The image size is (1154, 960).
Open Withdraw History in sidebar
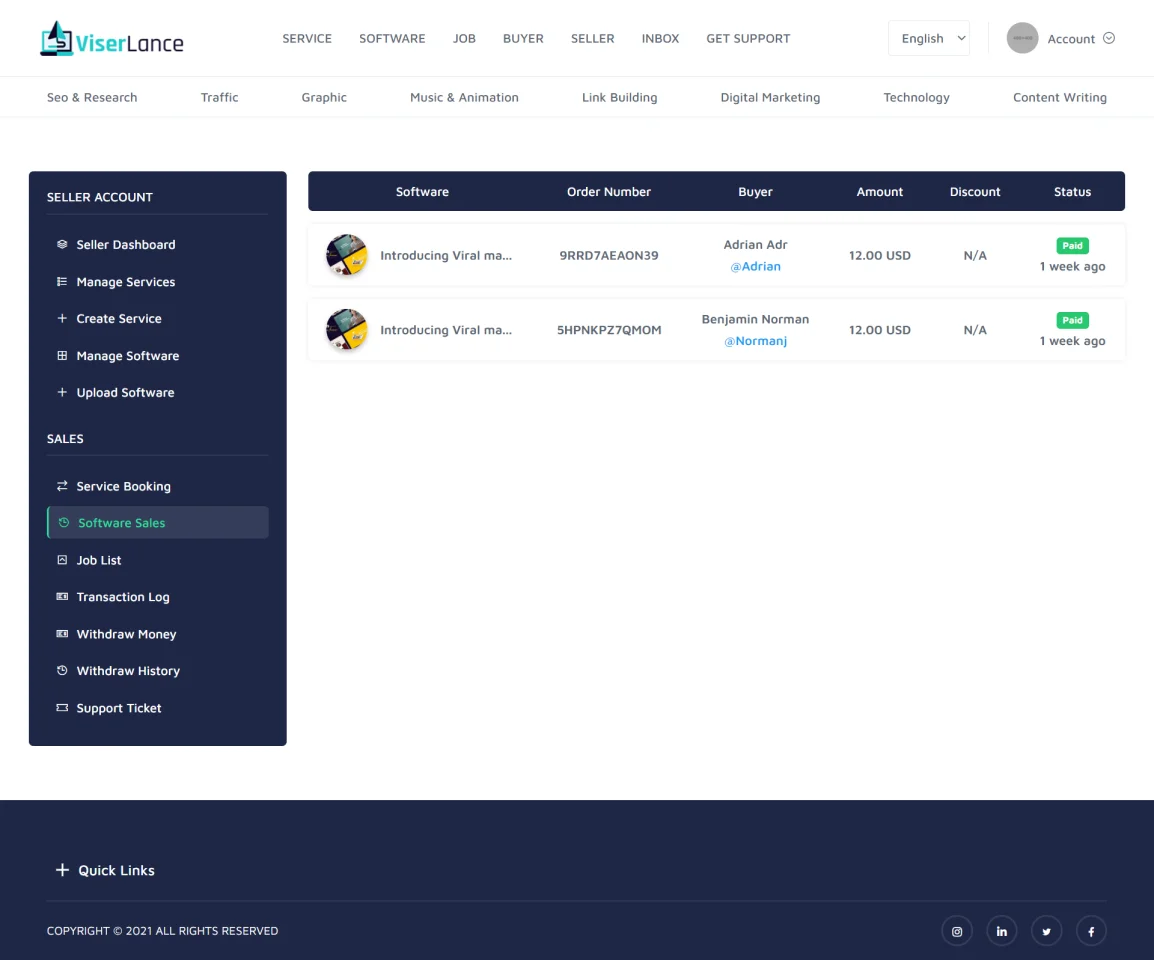pos(157,671)
